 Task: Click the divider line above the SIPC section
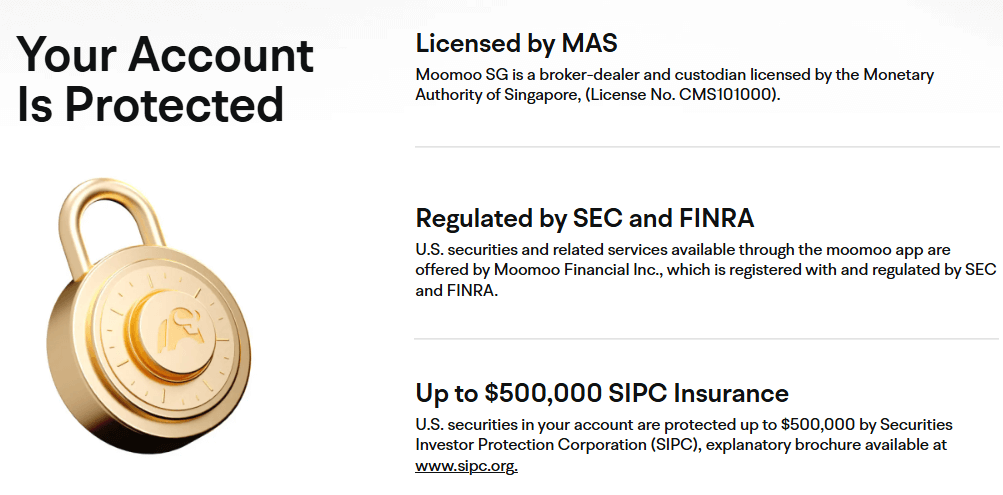point(707,339)
